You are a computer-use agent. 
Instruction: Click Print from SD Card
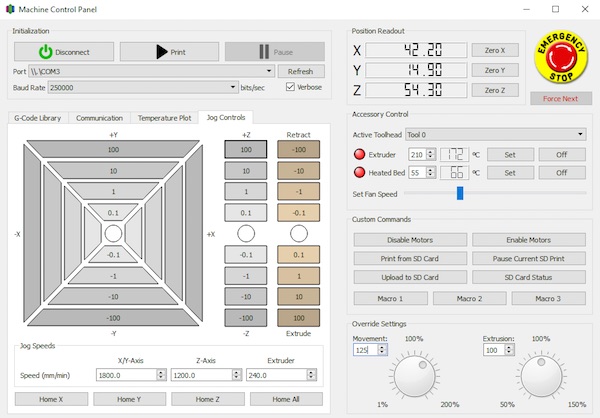(x=410, y=258)
